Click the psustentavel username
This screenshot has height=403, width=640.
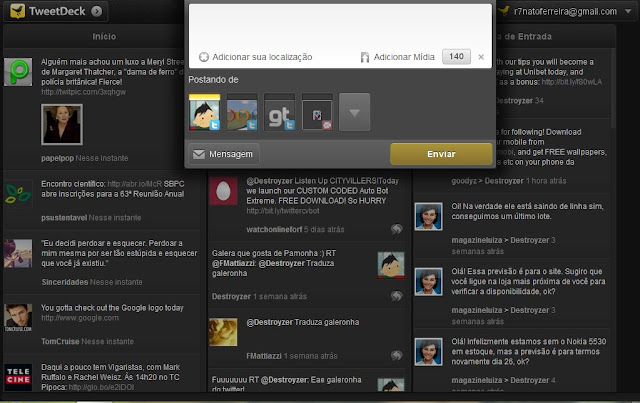64,218
